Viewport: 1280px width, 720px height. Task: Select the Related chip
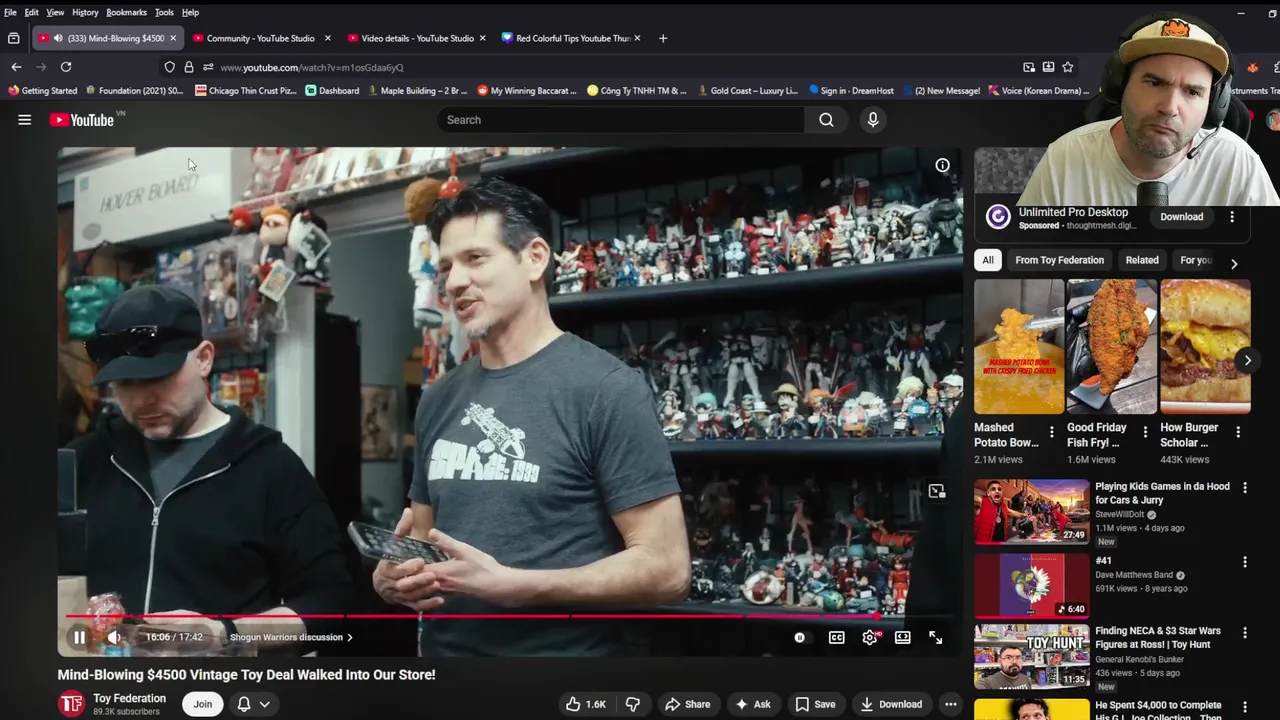coord(1142,260)
